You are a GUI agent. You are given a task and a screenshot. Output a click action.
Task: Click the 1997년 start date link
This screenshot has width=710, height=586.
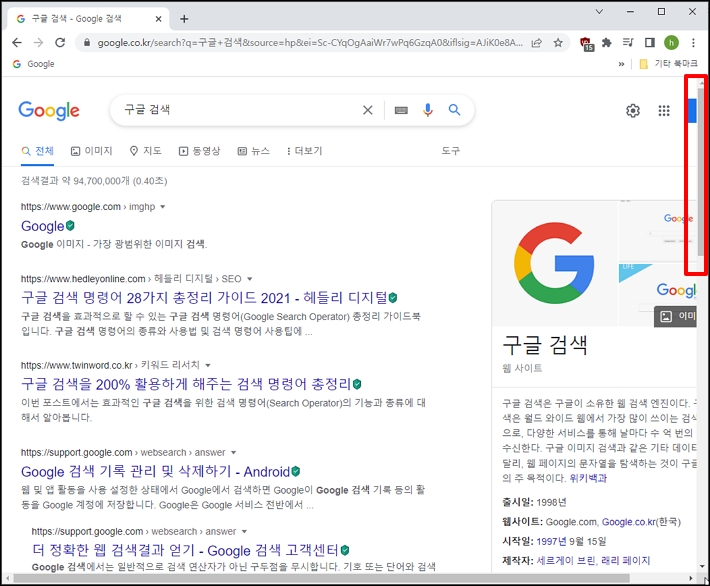pyautogui.click(x=552, y=541)
